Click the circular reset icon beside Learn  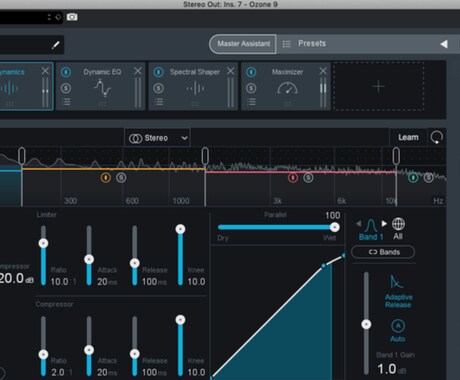tap(436, 137)
